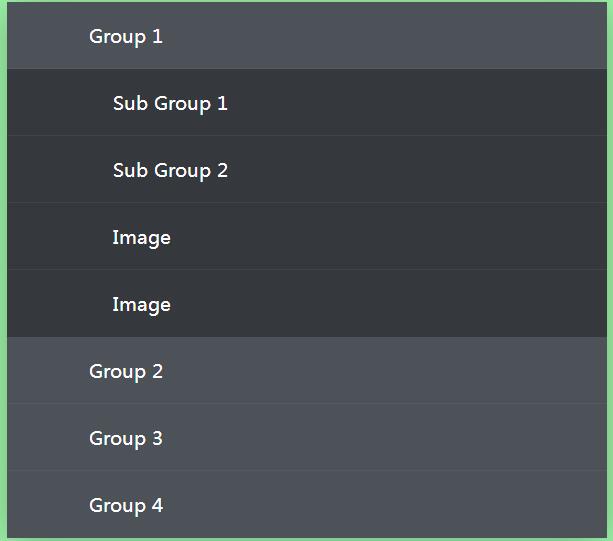Choose the Group 4 menu entry
Viewport: 613px width, 541px height.
[x=126, y=505]
